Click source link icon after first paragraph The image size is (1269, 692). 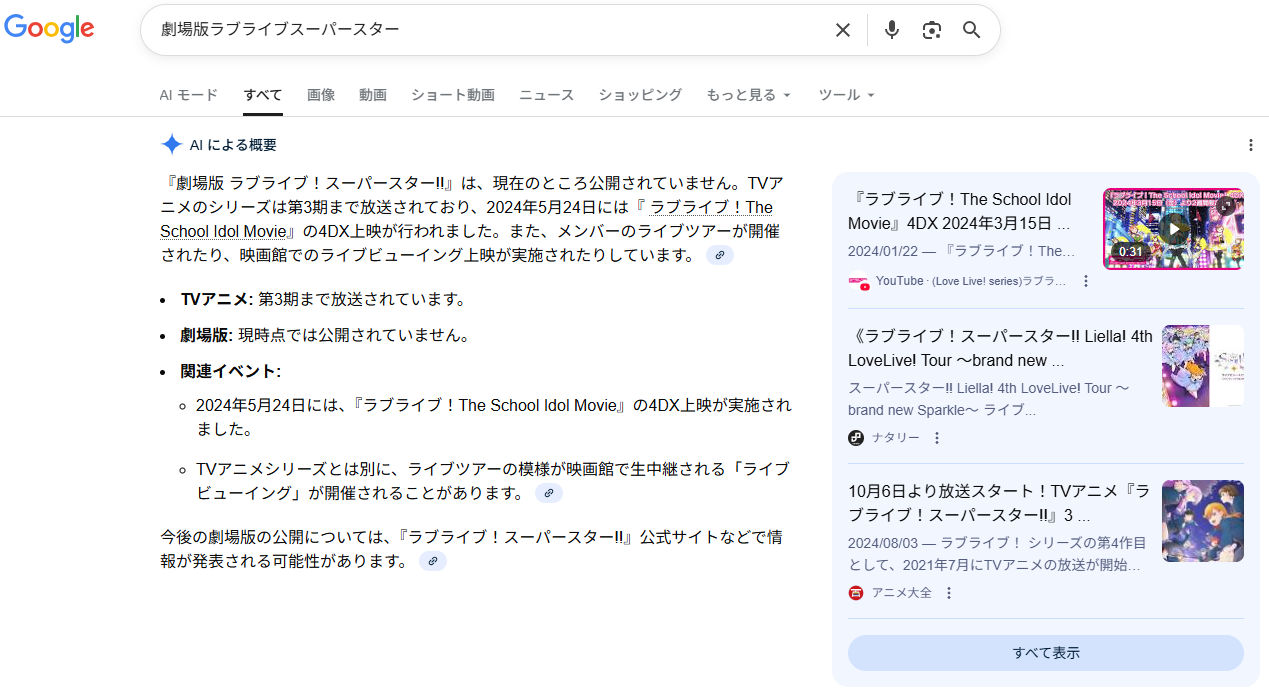[x=719, y=255]
